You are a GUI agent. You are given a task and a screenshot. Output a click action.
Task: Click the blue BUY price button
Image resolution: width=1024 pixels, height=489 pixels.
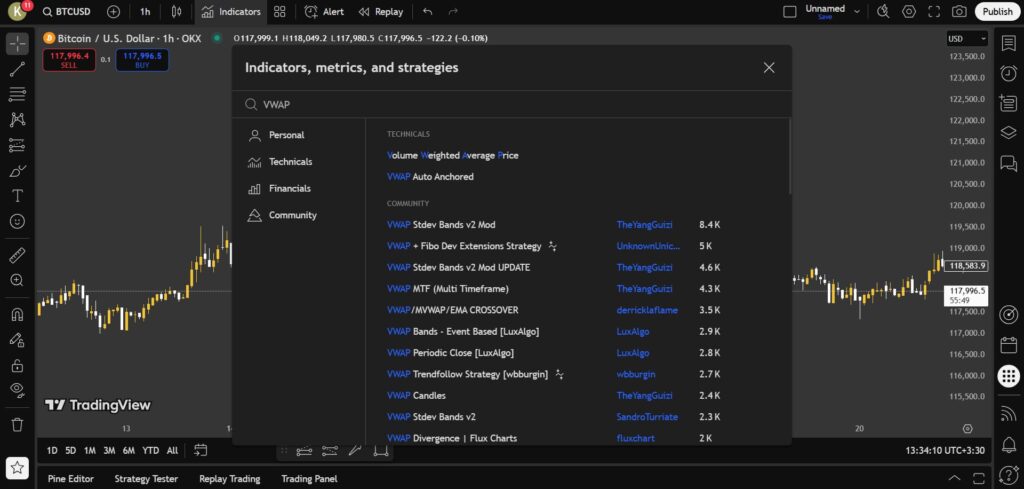pos(142,60)
